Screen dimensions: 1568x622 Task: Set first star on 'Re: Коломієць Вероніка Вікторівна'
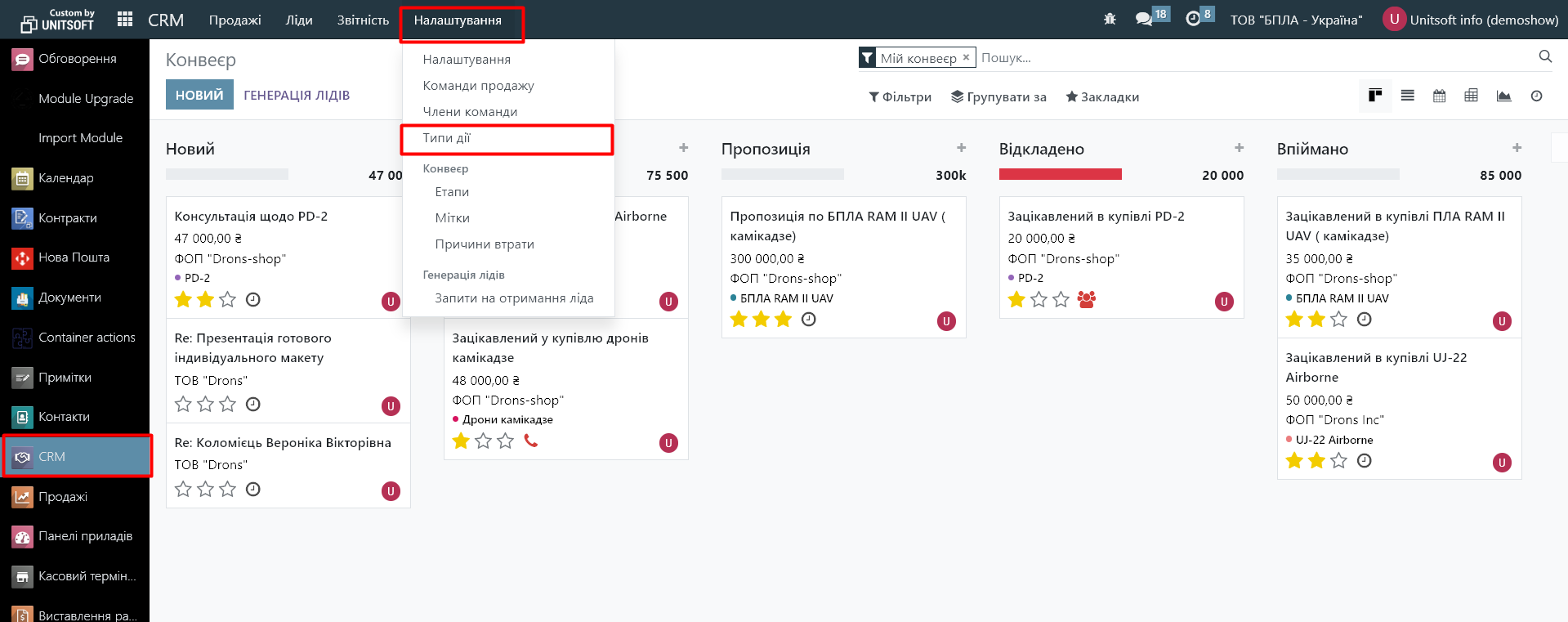tap(183, 489)
